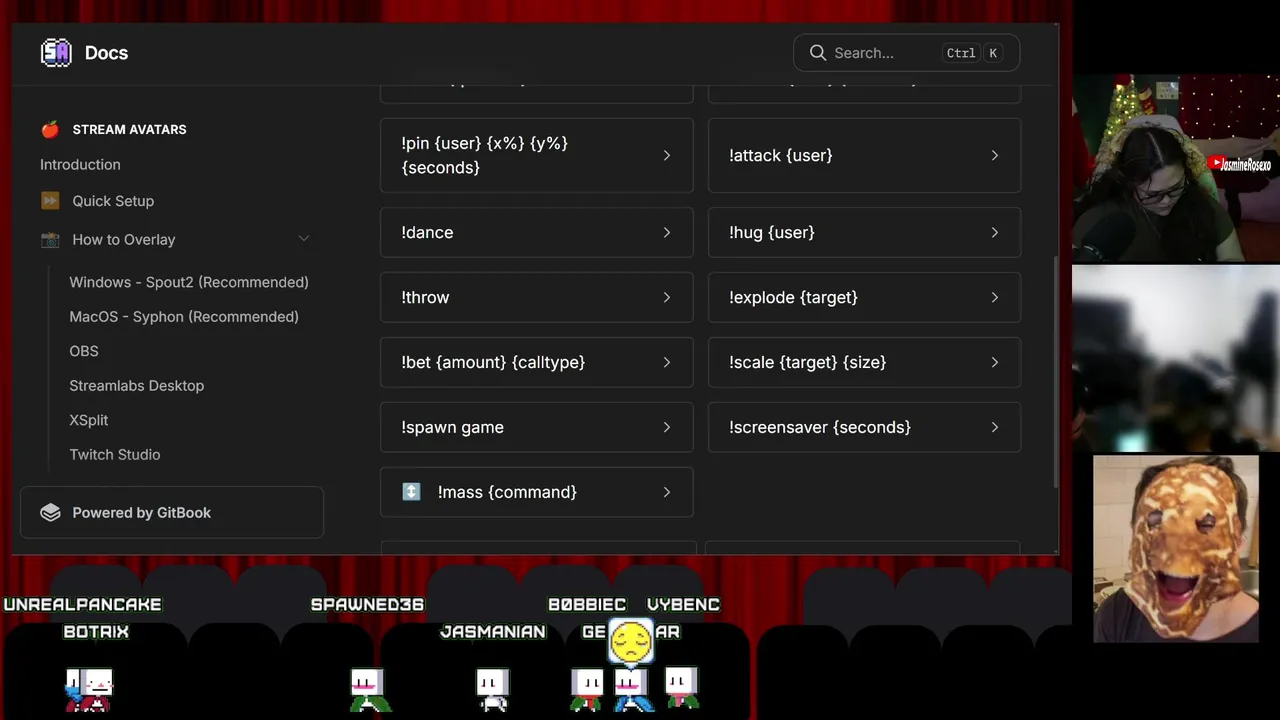Click the VYBENC name label
The image size is (1280, 720).
coord(684,604)
